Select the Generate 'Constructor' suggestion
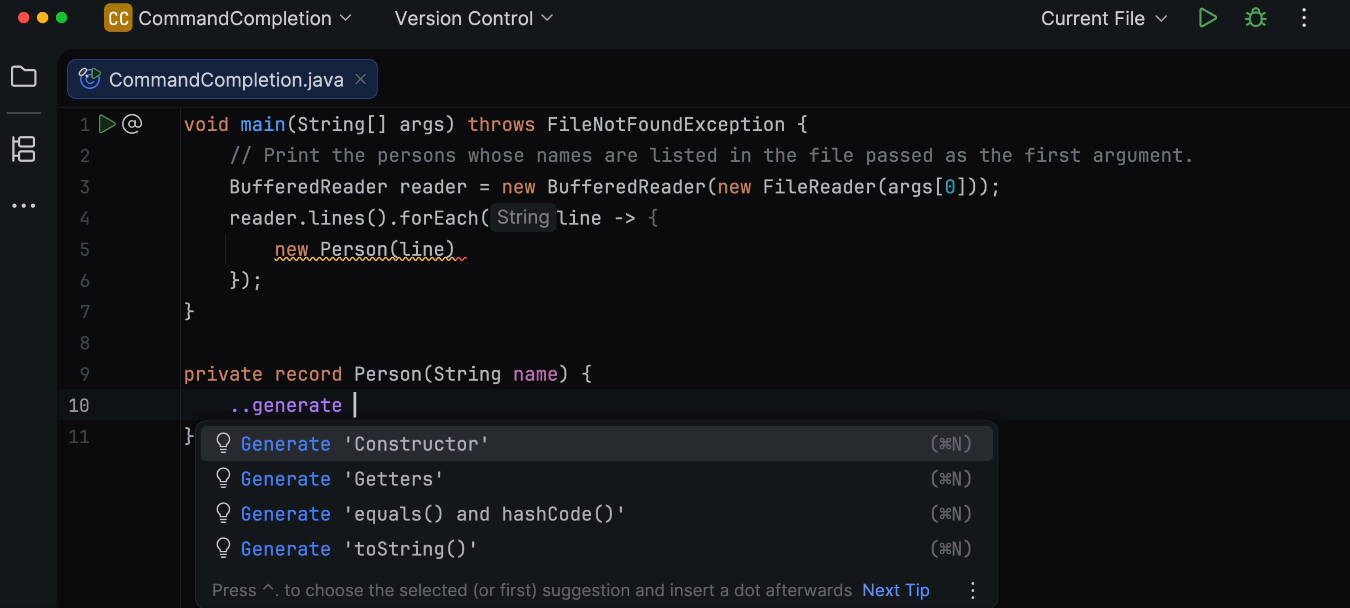This screenshot has height=608, width=1350. tap(597, 444)
